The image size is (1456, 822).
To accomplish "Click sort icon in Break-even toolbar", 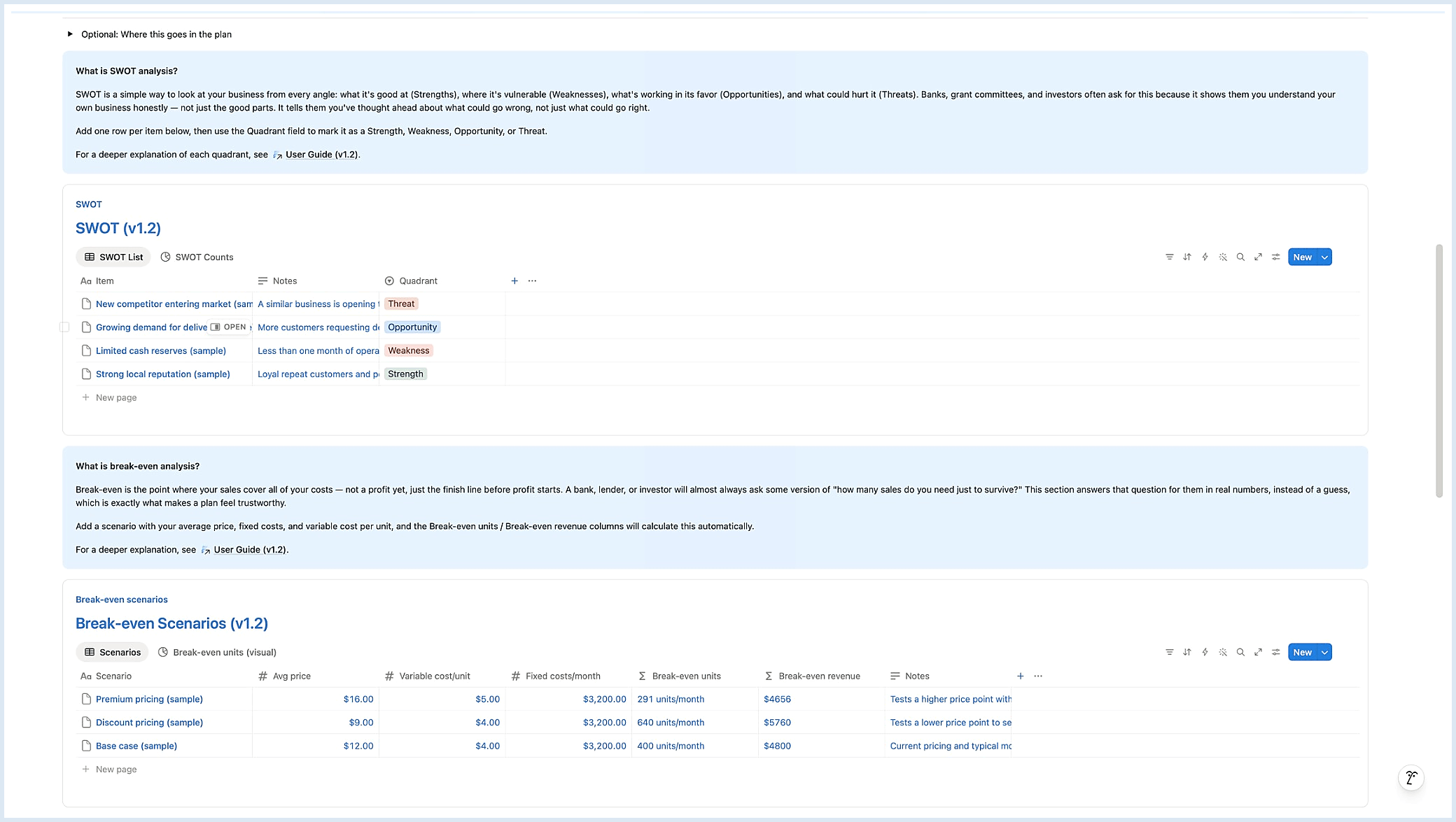I will click(1187, 653).
